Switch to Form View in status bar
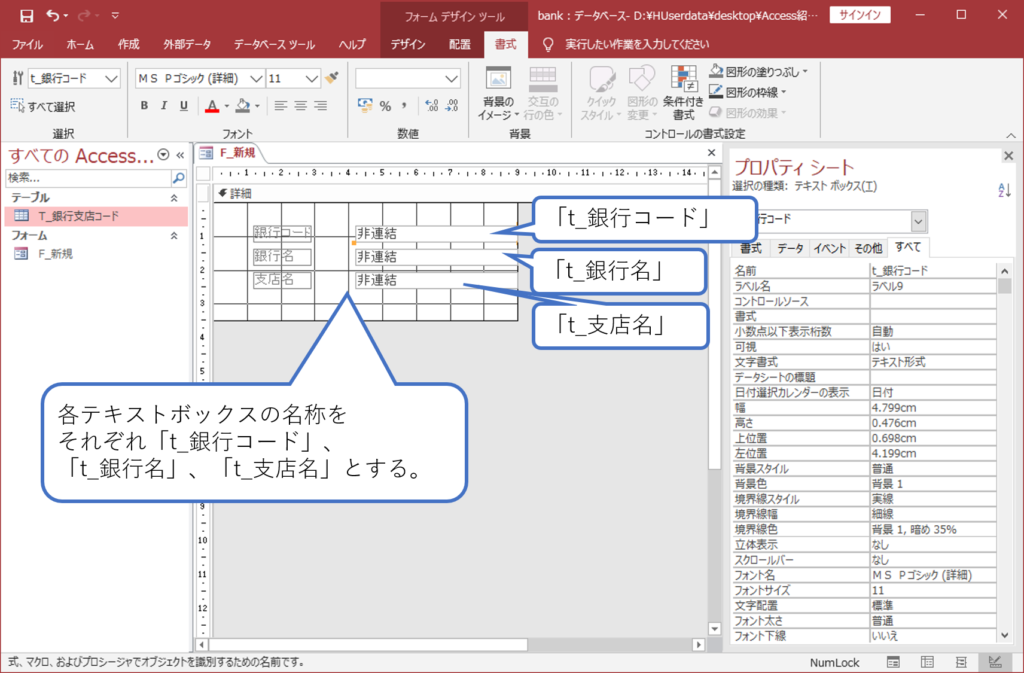 [893, 663]
